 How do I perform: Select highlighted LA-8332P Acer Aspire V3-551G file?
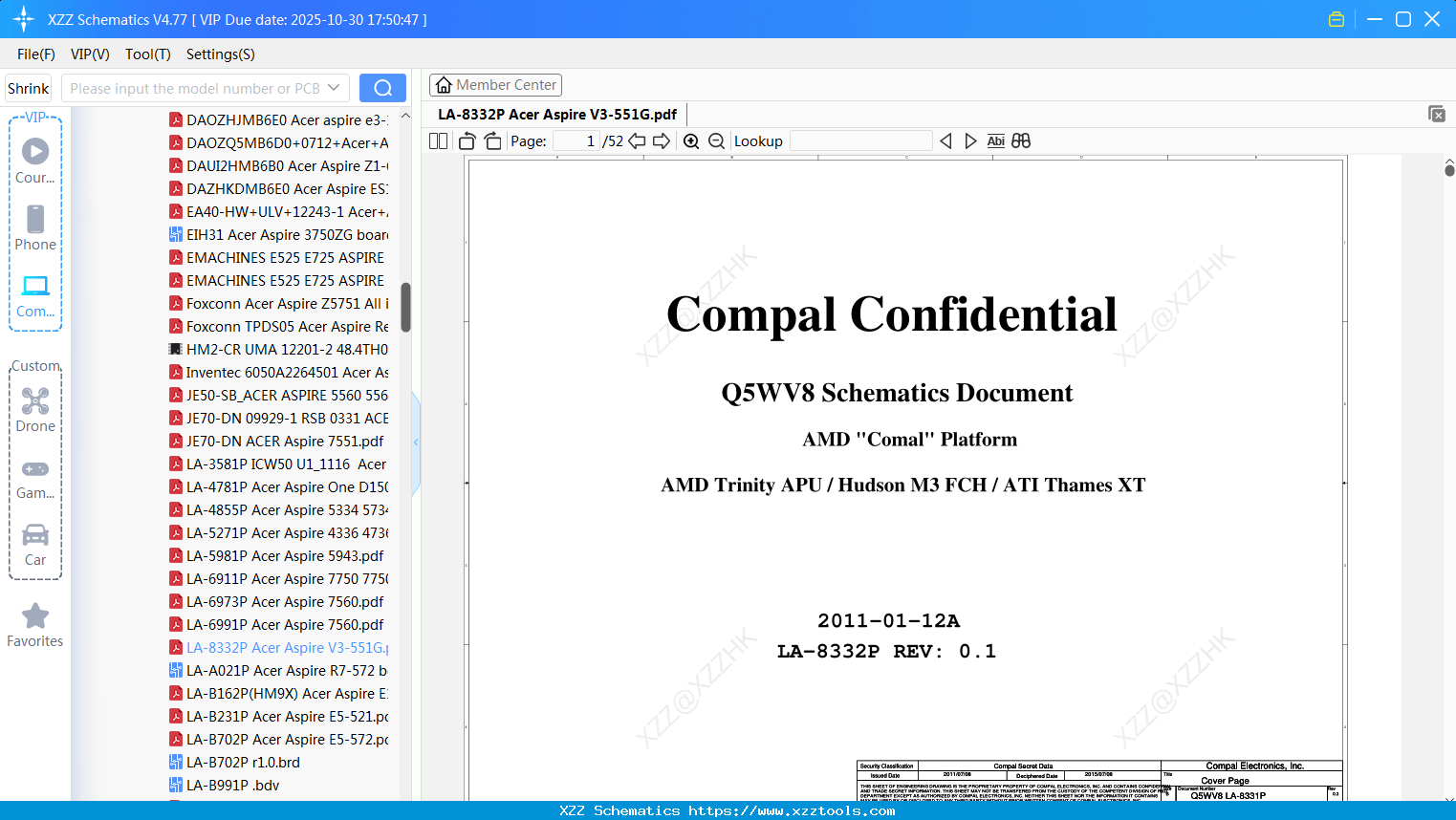(278, 648)
